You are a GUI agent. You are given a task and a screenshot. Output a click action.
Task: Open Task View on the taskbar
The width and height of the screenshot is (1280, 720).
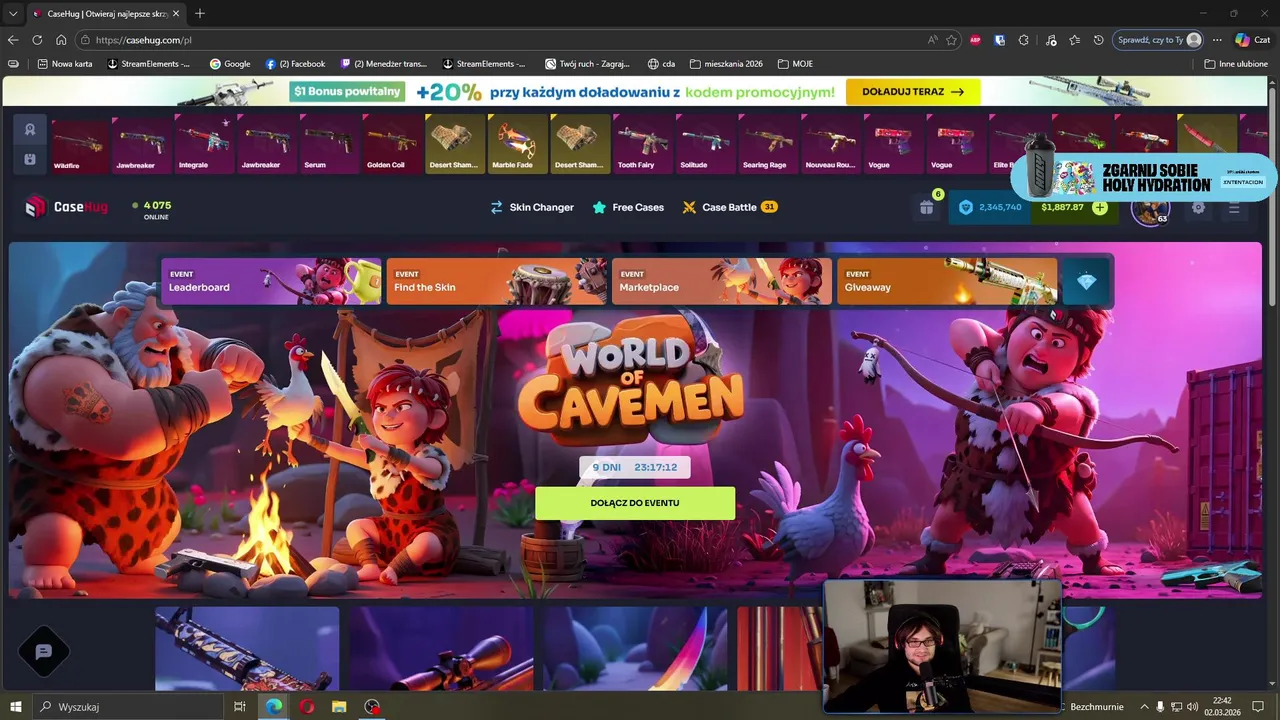tap(239, 706)
